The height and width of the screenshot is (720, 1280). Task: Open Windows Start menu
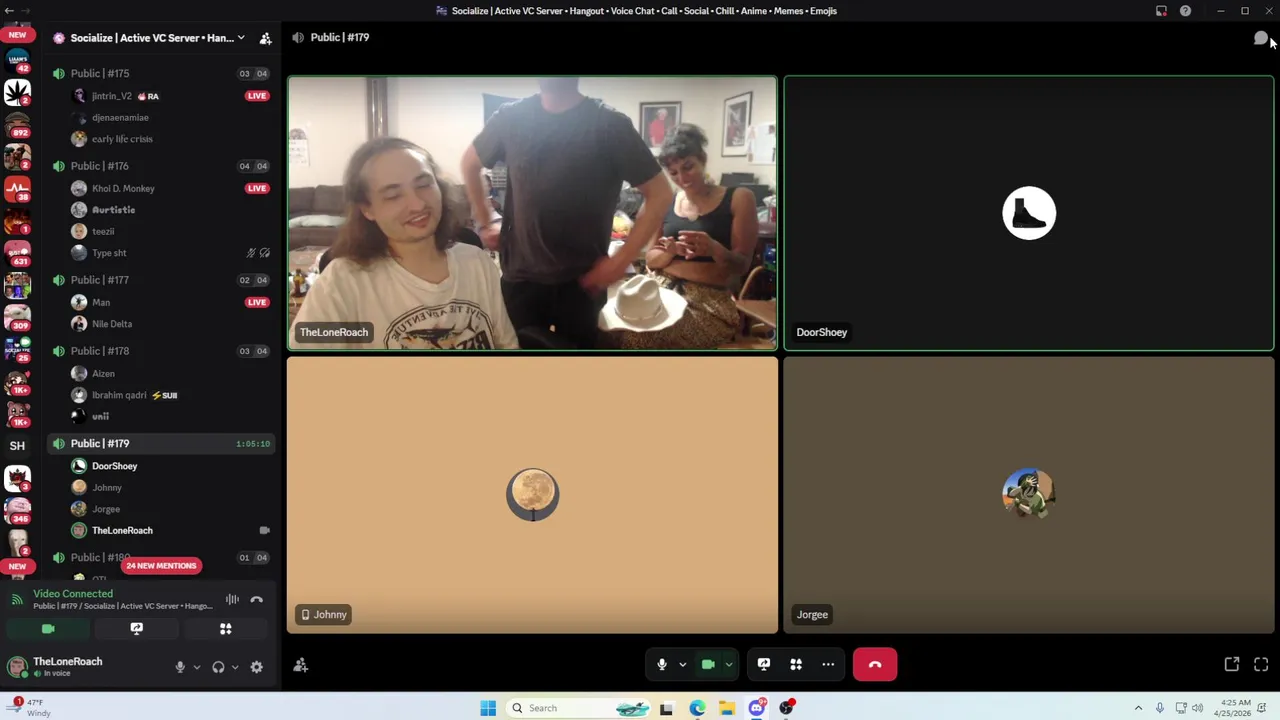tap(488, 708)
